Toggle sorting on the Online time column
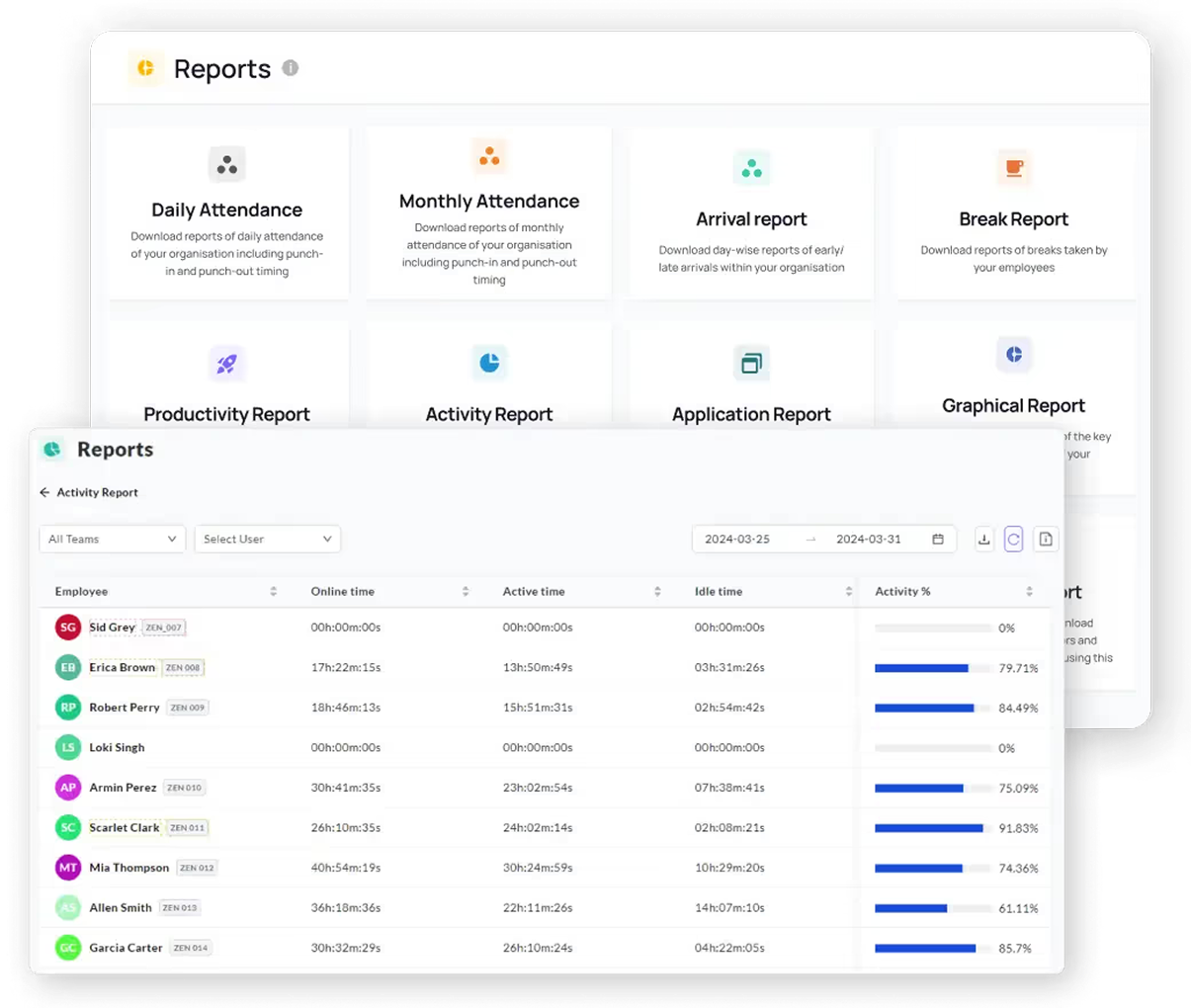The height and width of the screenshot is (1008, 1191). point(465,591)
